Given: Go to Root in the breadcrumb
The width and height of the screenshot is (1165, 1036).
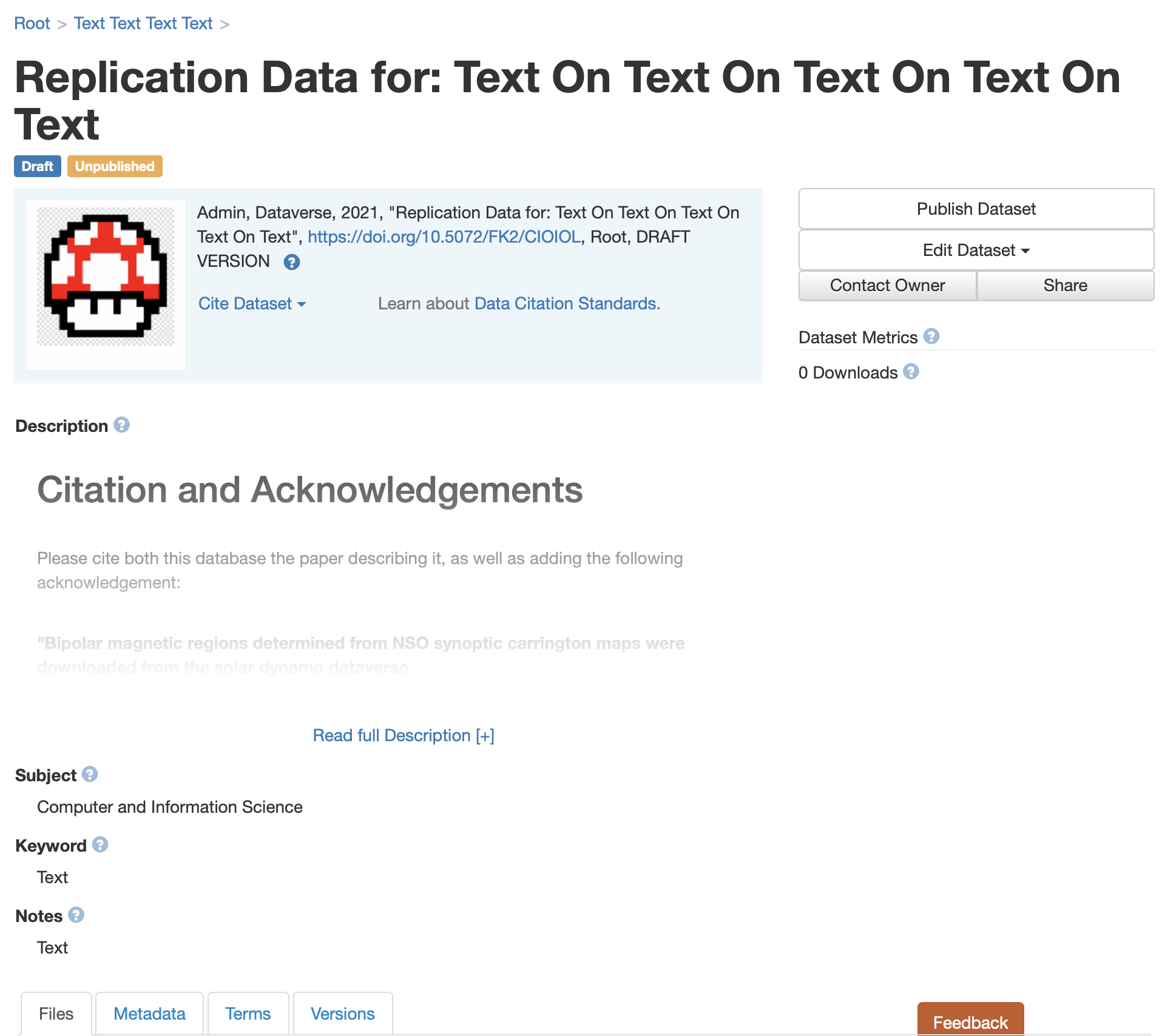Looking at the screenshot, I should click(x=32, y=23).
